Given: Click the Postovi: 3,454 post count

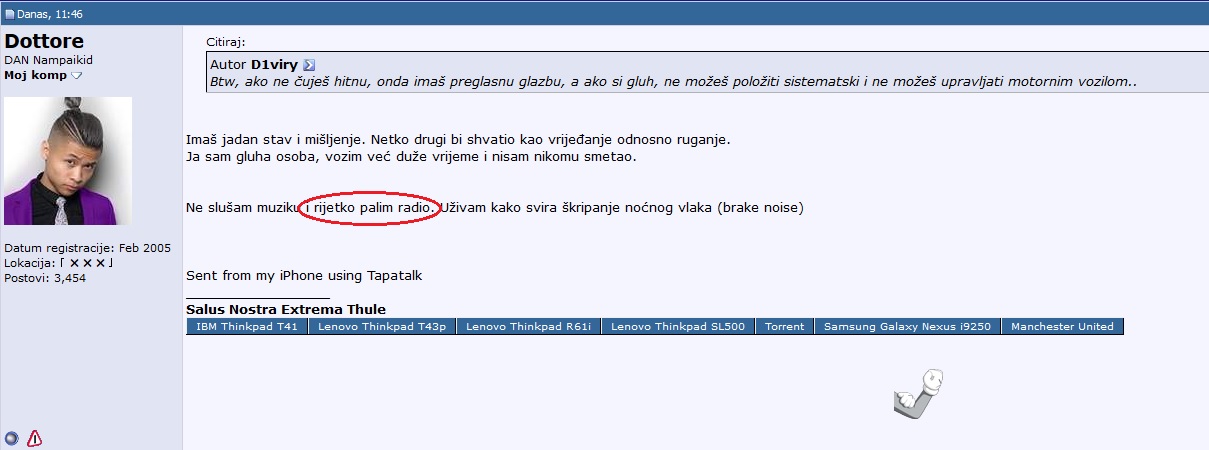Looking at the screenshot, I should 45,278.
